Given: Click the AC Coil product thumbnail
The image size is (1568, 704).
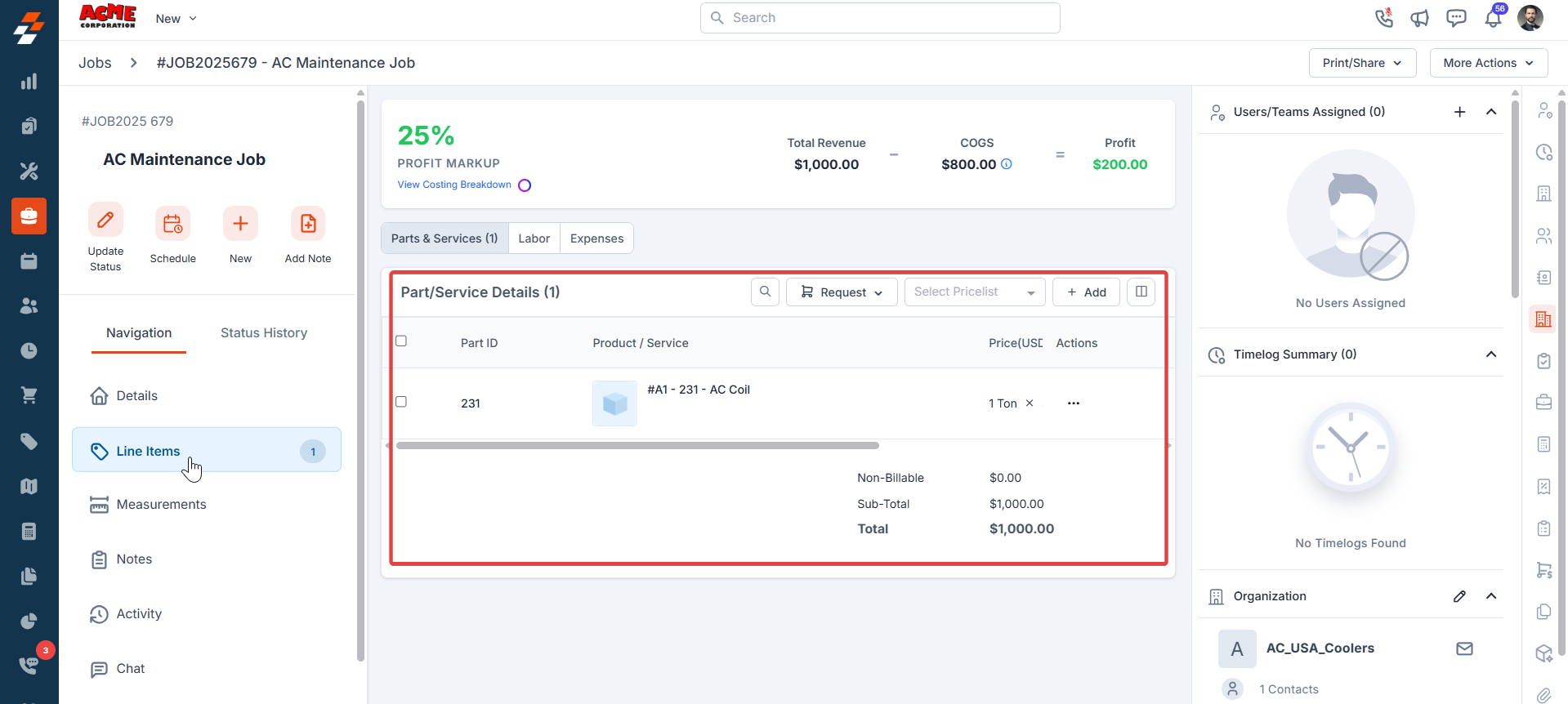Looking at the screenshot, I should pos(614,403).
